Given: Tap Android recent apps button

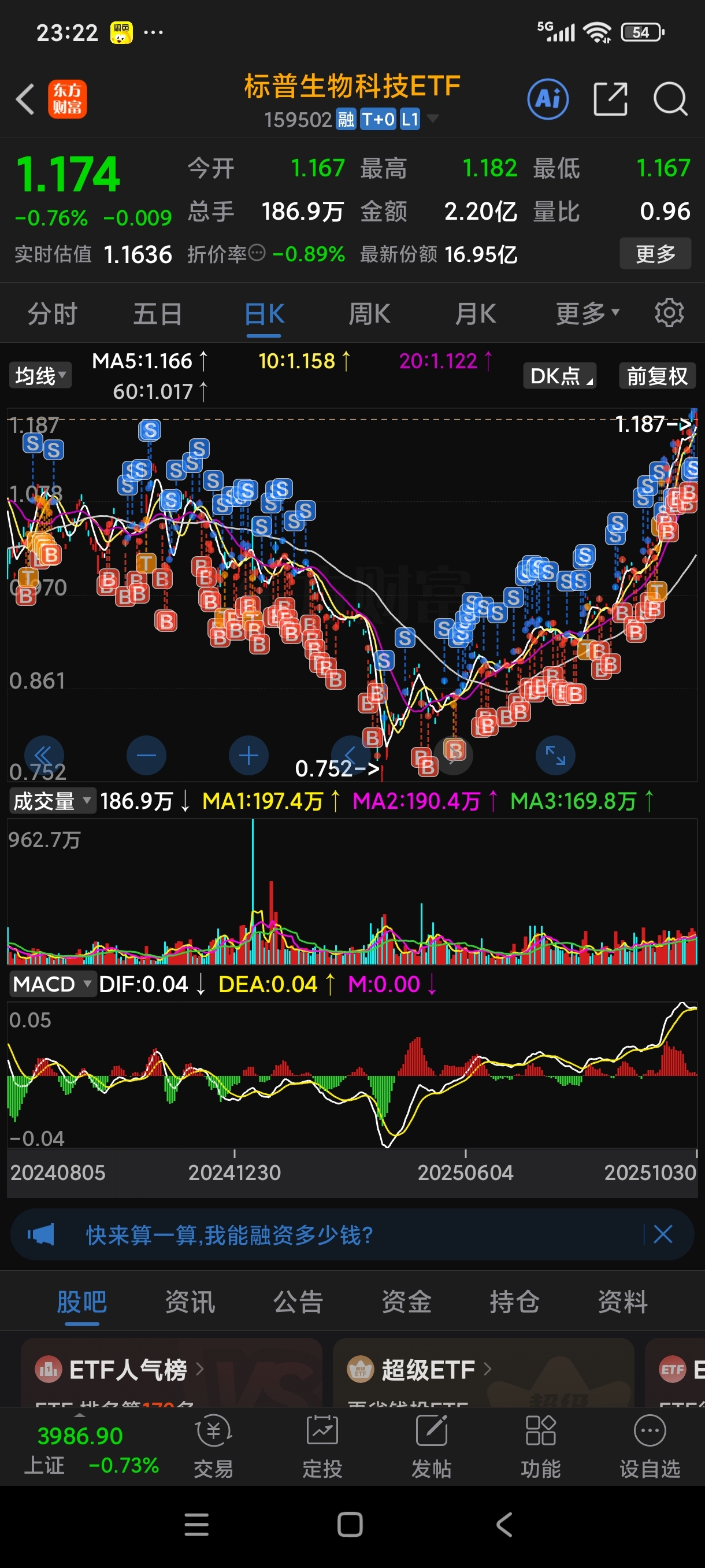Looking at the screenshot, I should 196,1524.
